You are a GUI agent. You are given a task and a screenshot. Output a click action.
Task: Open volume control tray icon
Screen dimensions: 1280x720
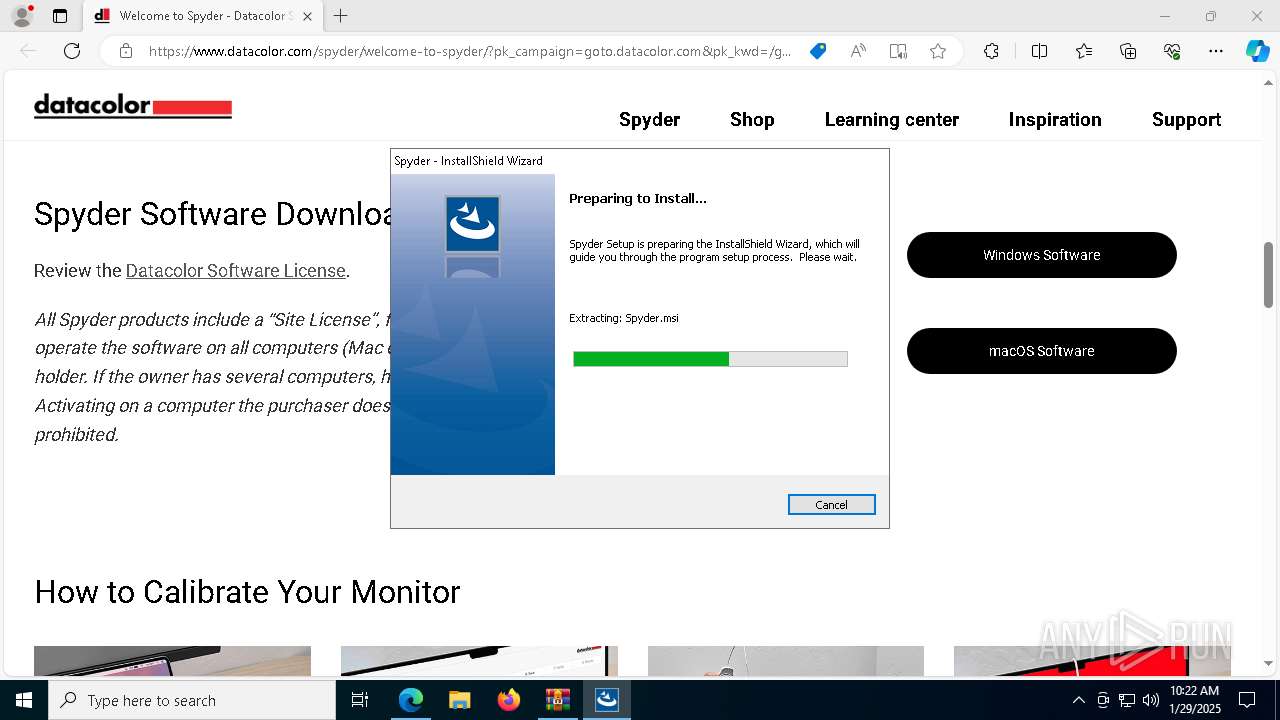(x=1151, y=700)
